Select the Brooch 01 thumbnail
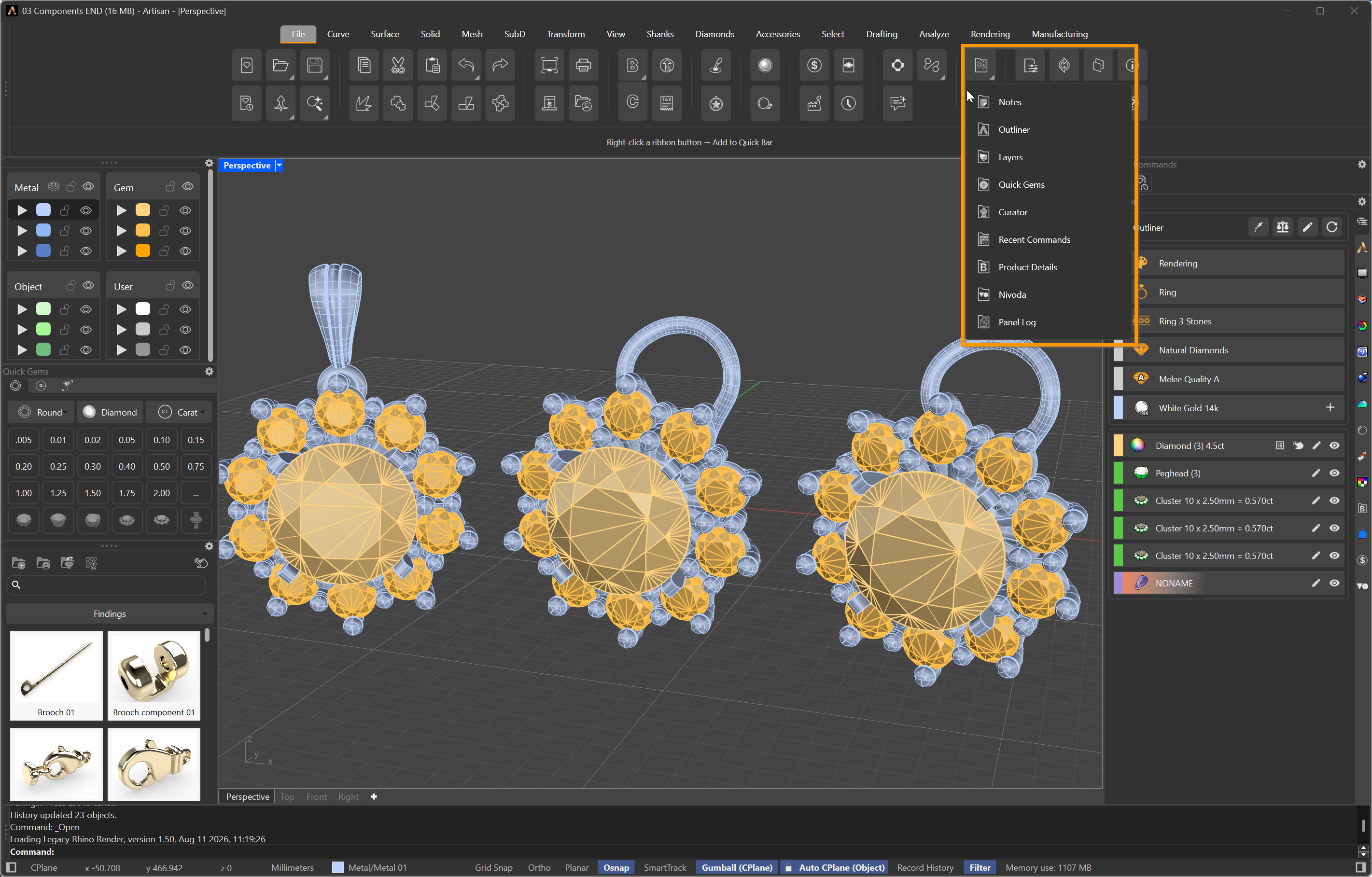 (56, 676)
